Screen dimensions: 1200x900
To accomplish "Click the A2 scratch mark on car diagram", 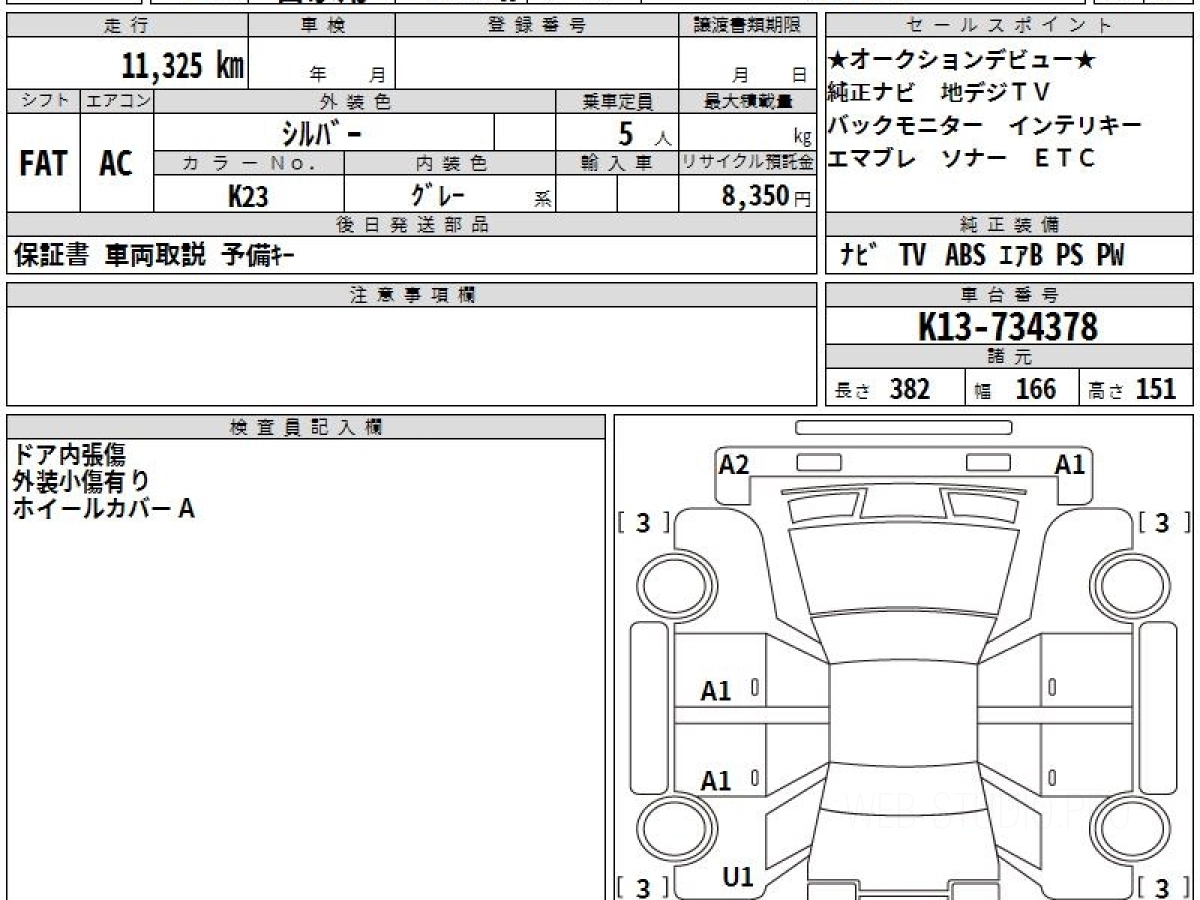I will coord(734,465).
